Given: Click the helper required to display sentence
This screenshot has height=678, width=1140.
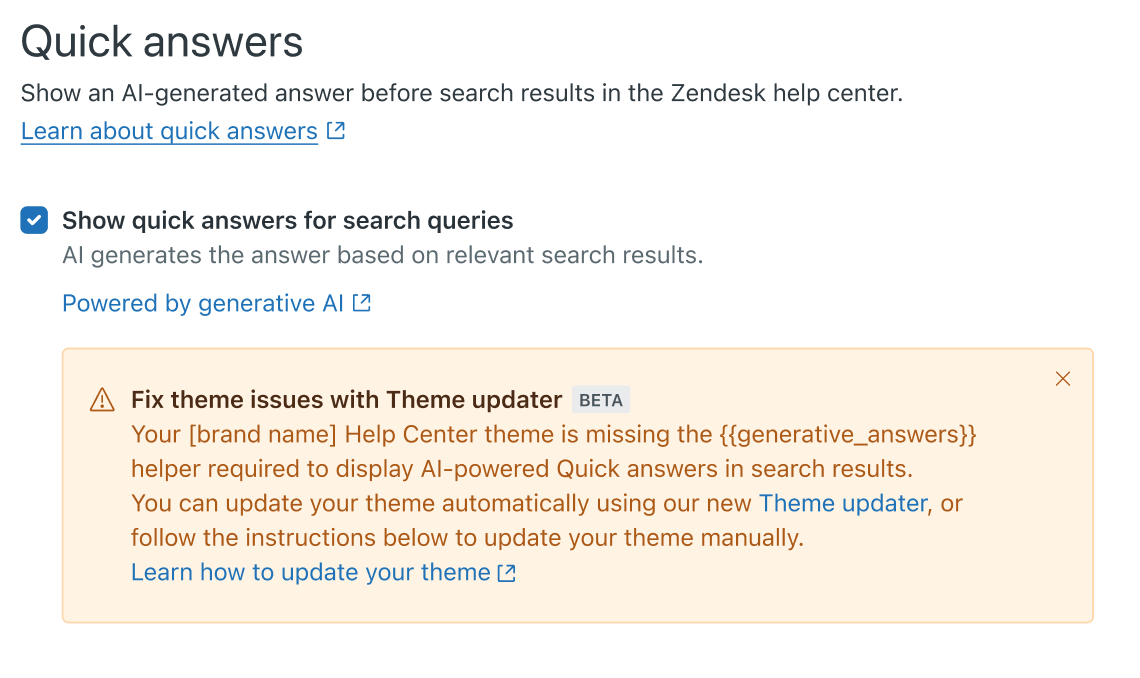Looking at the screenshot, I should pyautogui.click(x=521, y=469).
